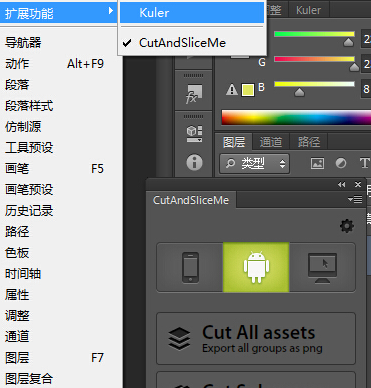
Task: Open 仿制源 panel from the menu
Action: [x=60, y=127]
